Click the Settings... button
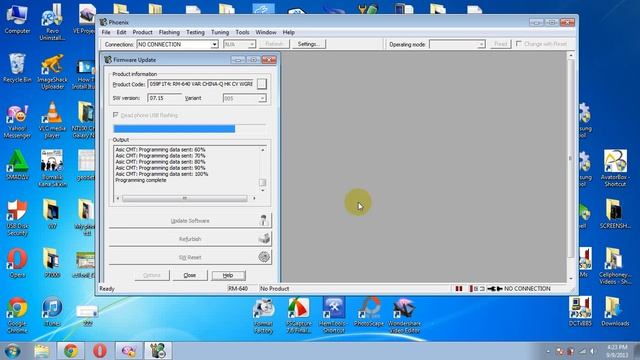 [308, 44]
